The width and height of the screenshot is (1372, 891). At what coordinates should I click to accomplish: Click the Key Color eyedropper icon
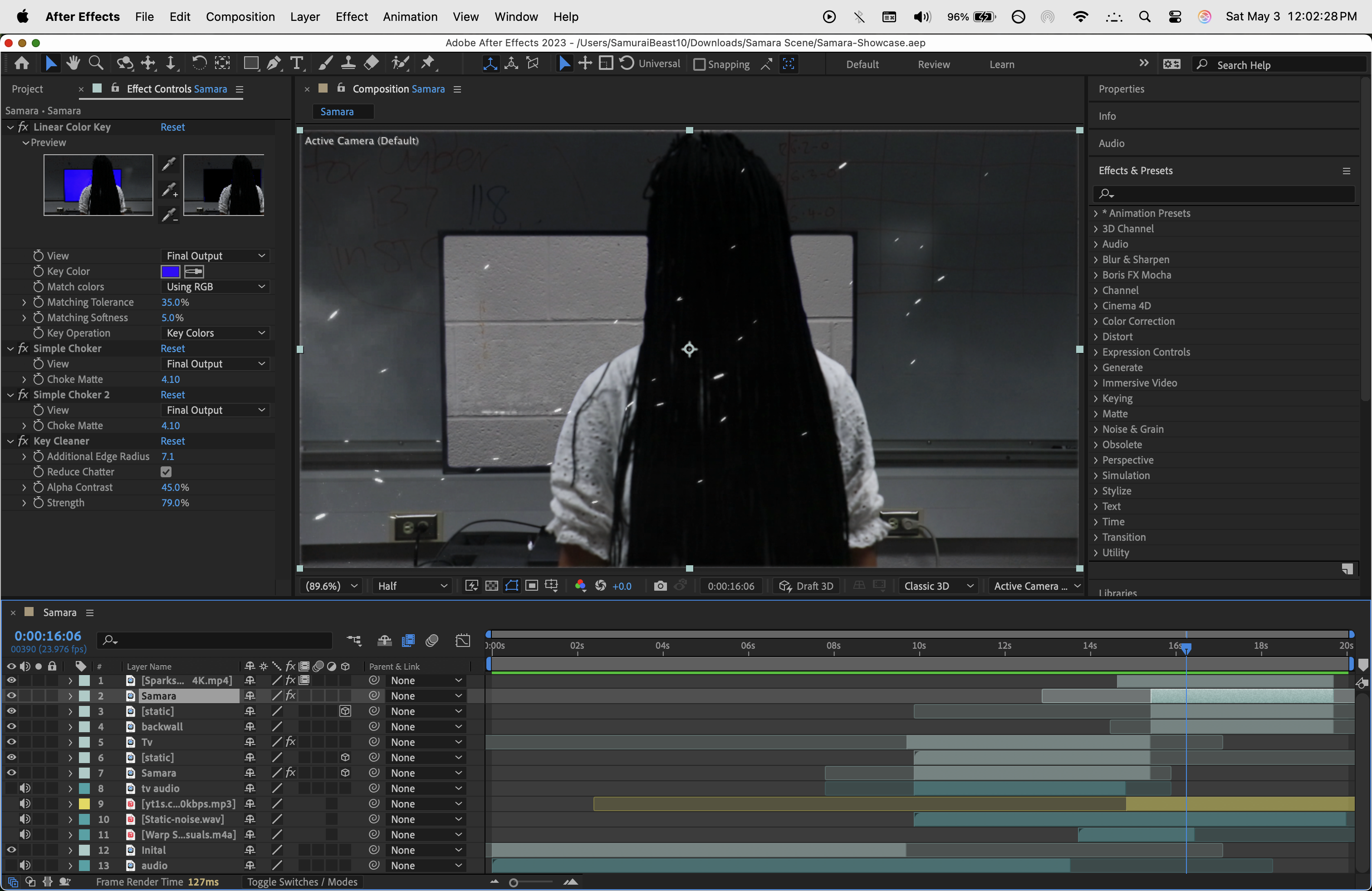[x=194, y=271]
